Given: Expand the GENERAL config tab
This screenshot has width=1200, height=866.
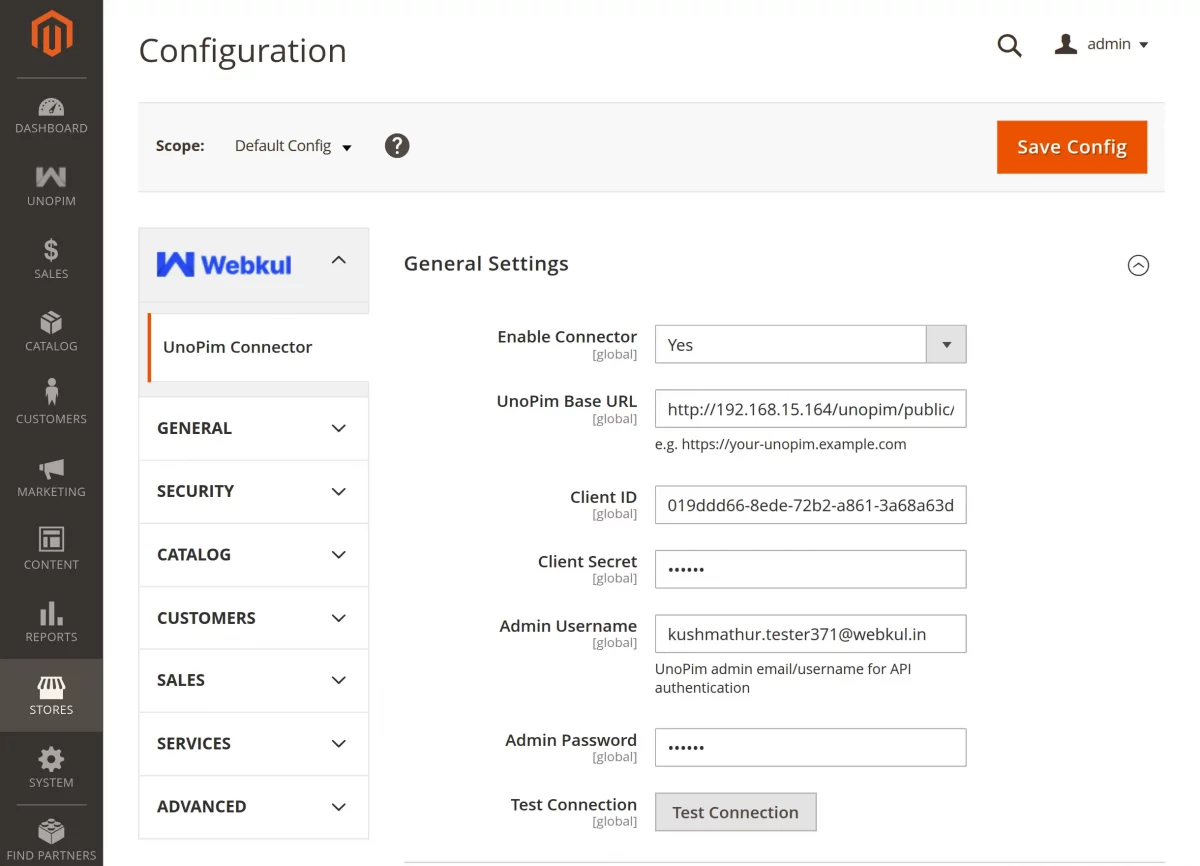Looking at the screenshot, I should pyautogui.click(x=253, y=428).
